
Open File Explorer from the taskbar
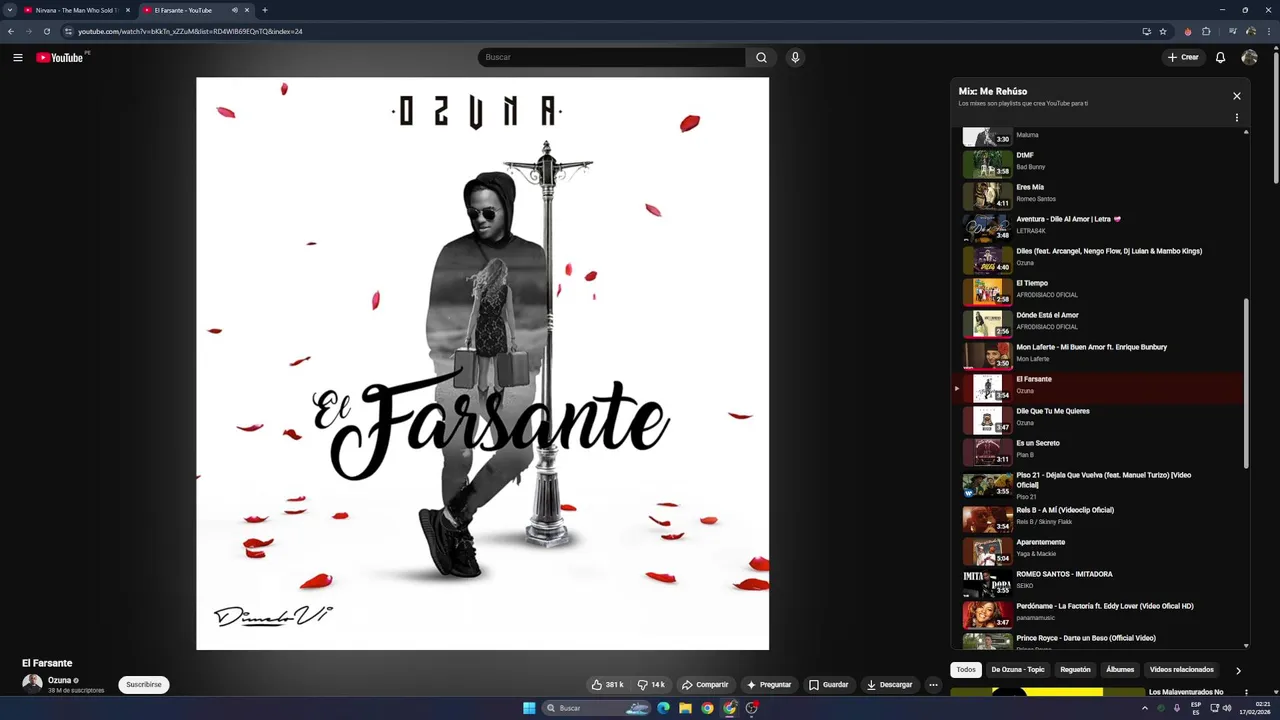[685, 708]
